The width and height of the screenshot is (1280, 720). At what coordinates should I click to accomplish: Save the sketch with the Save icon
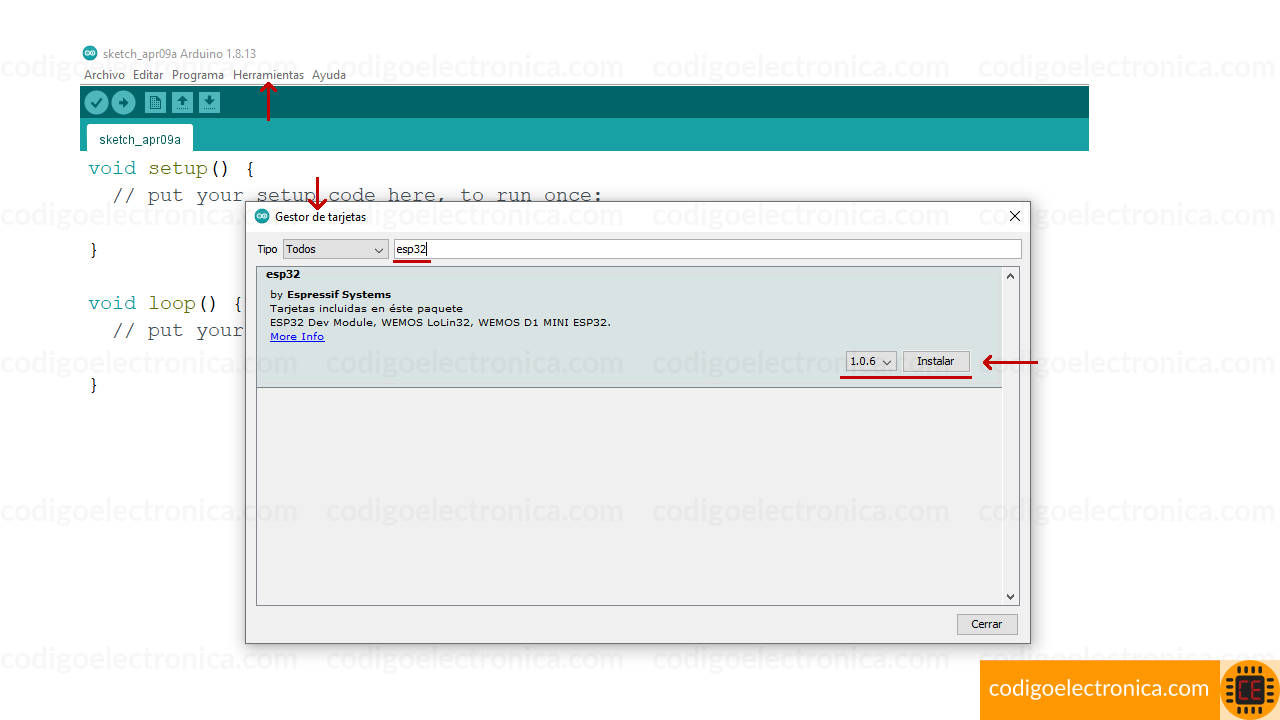(x=209, y=102)
